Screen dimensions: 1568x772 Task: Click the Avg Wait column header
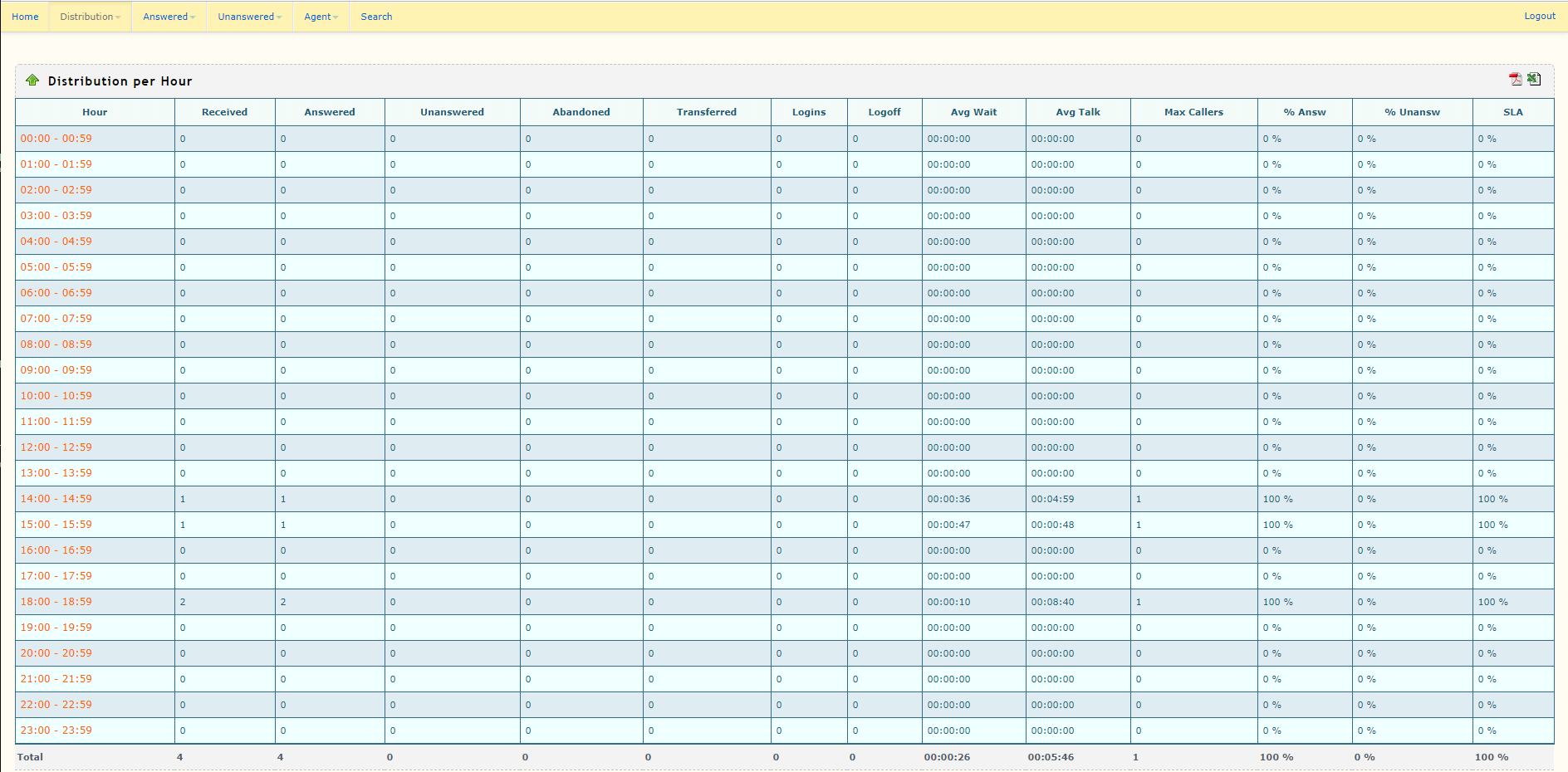tap(973, 112)
